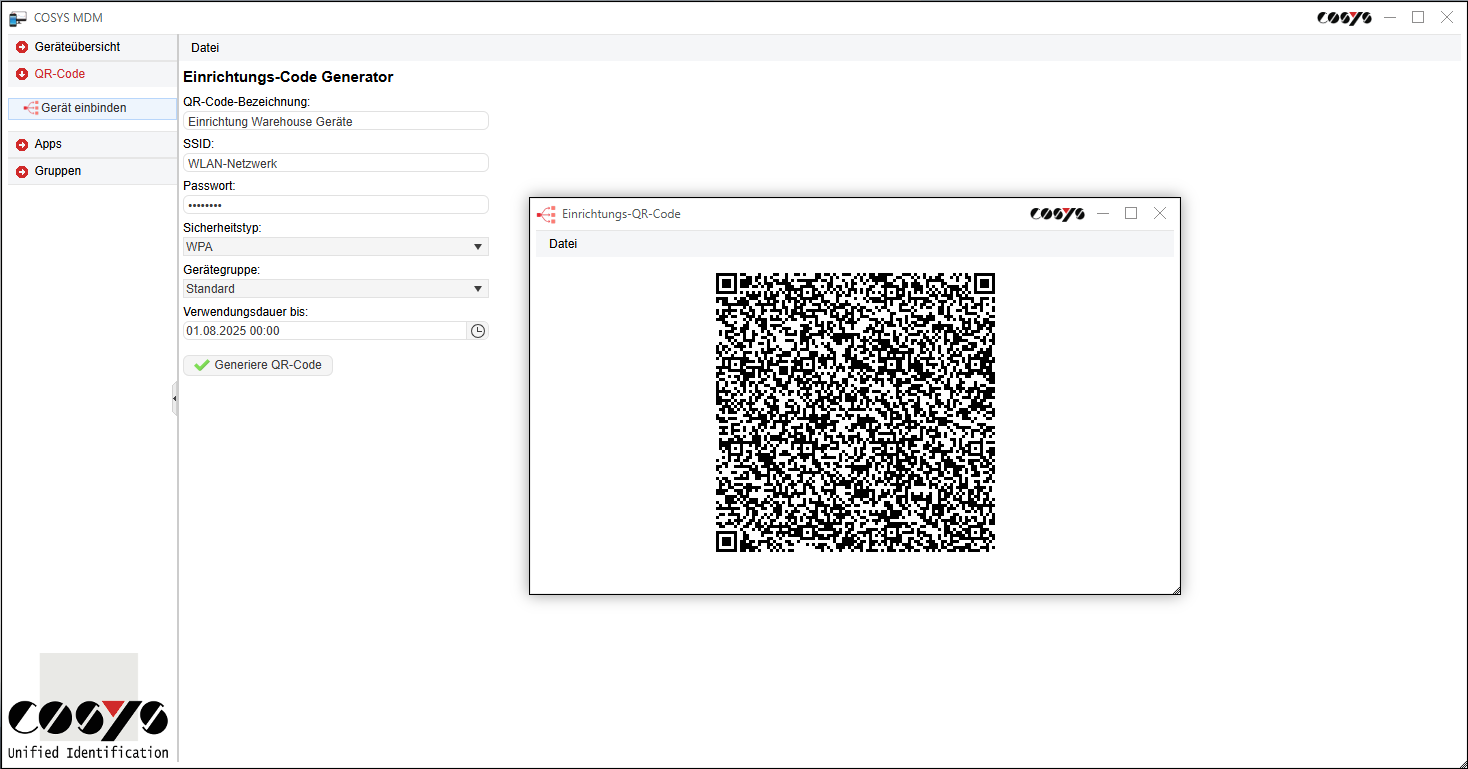Collapse the QR-Code sidebar section

click(92, 74)
